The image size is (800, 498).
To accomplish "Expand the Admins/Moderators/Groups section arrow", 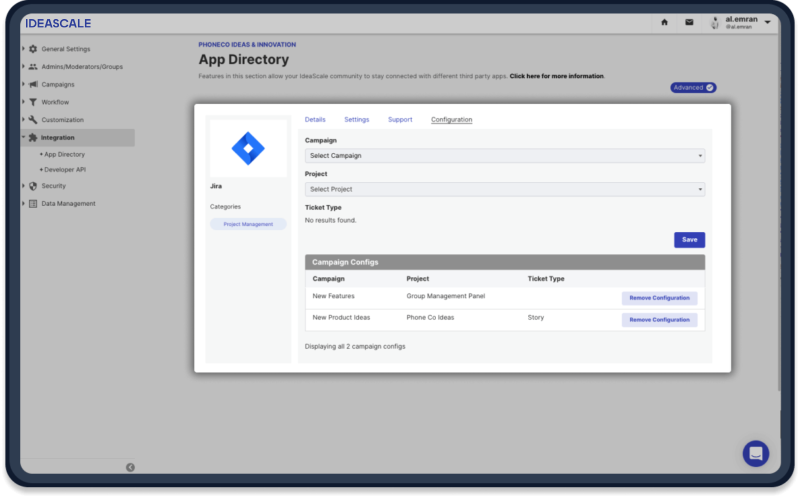I will coord(23,67).
